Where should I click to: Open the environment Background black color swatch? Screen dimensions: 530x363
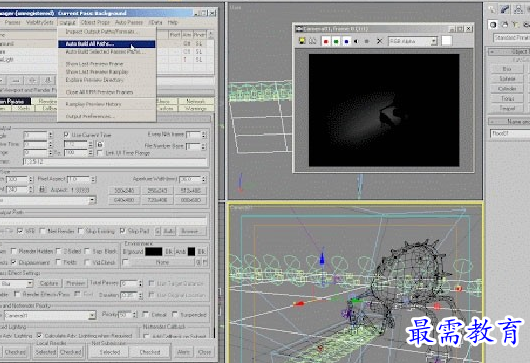click(x=154, y=251)
